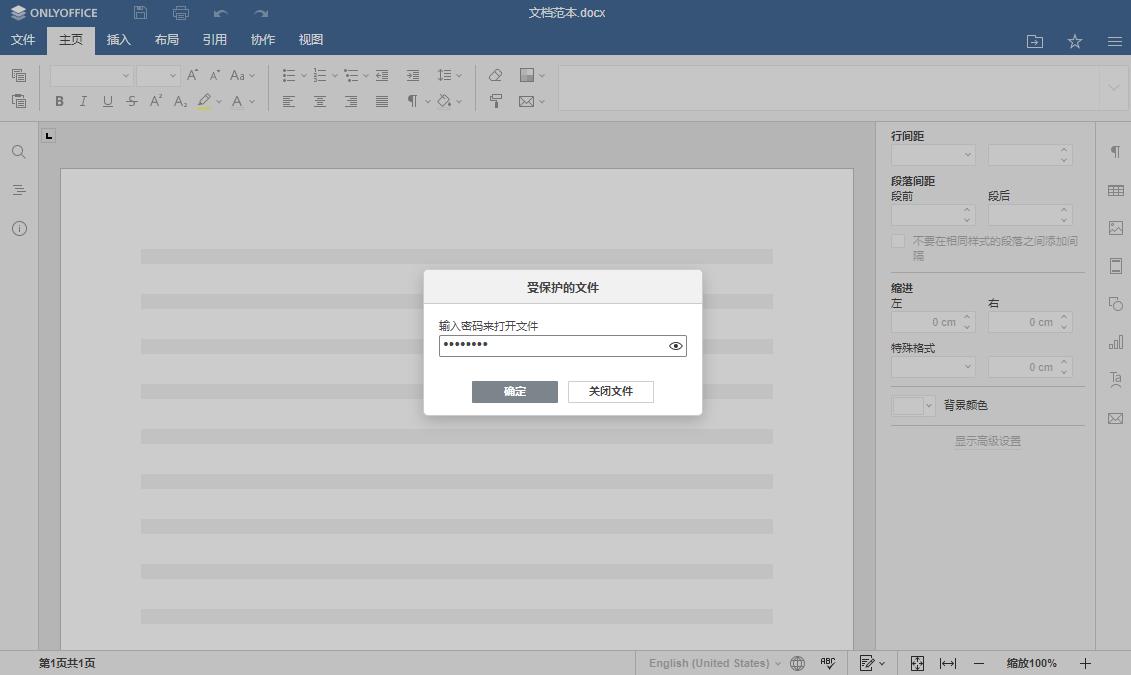Open the document language dropdown
This screenshot has width=1131, height=675.
pos(714,663)
